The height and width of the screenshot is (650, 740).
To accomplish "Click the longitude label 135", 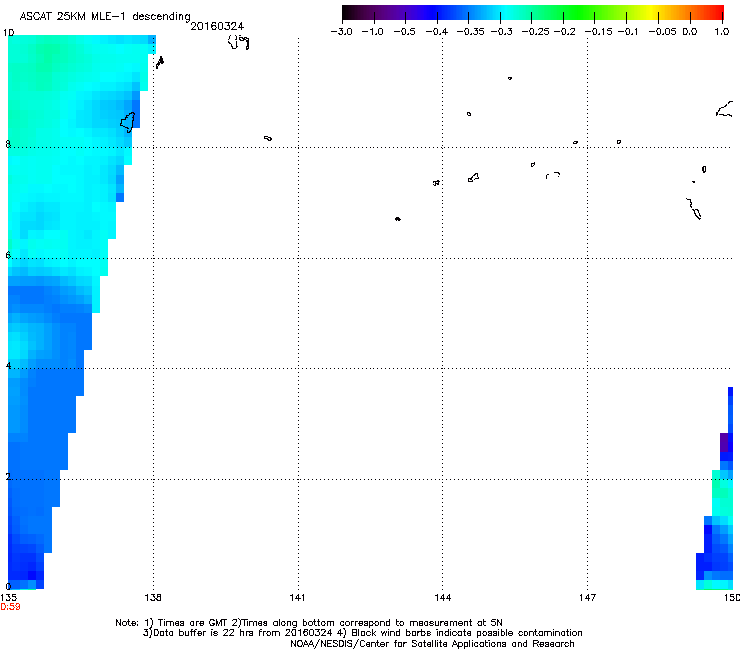I will 8,598.
